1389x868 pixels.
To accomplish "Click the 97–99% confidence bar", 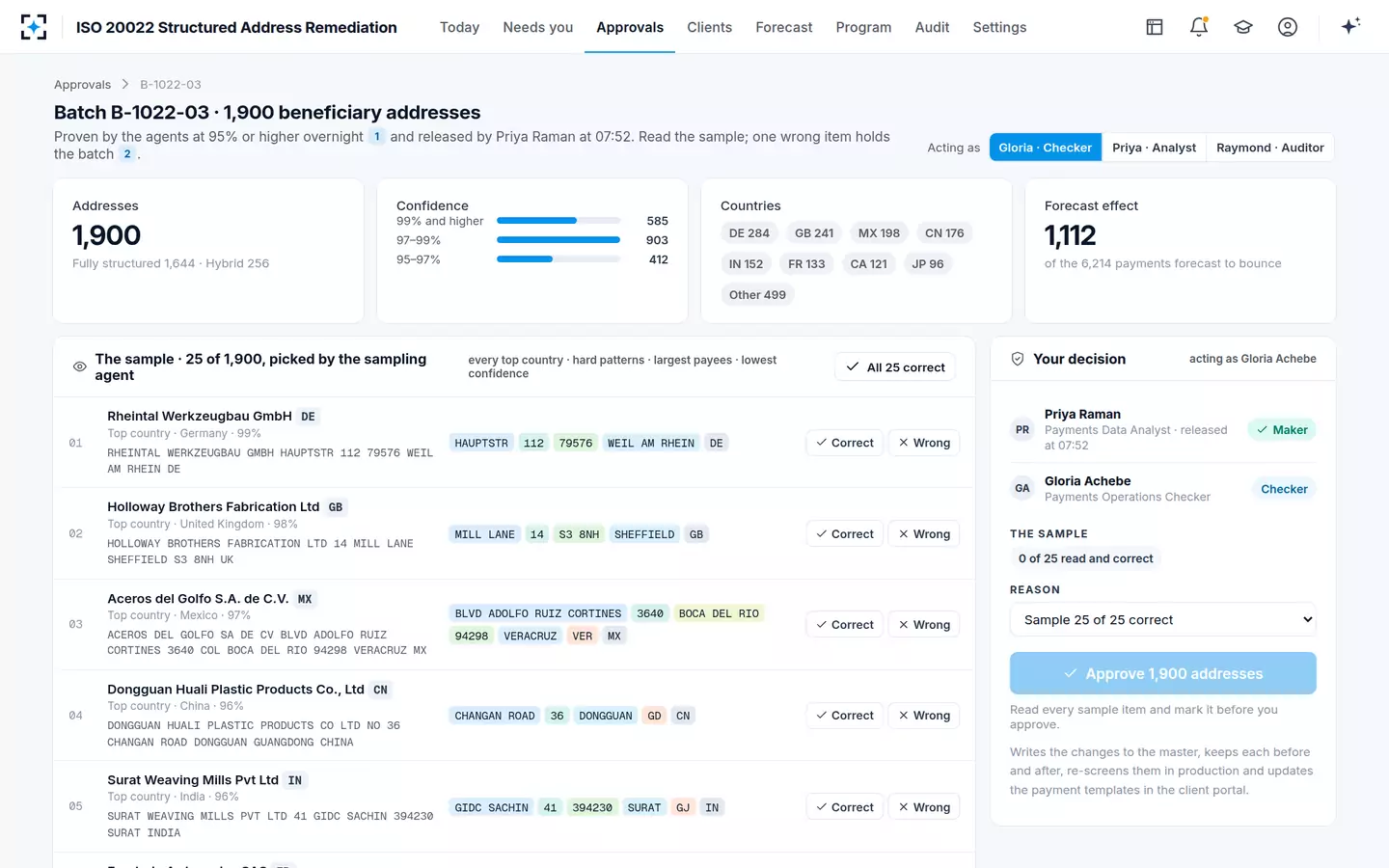I will pyautogui.click(x=558, y=240).
